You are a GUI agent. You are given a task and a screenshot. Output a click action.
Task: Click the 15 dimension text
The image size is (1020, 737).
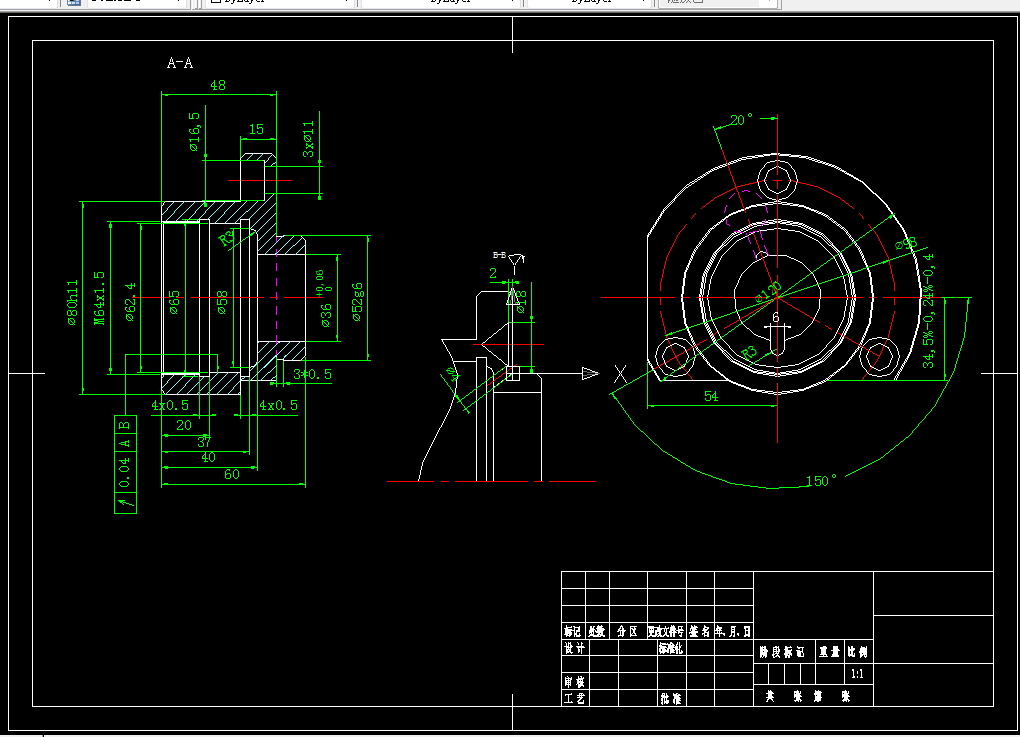pos(256,129)
